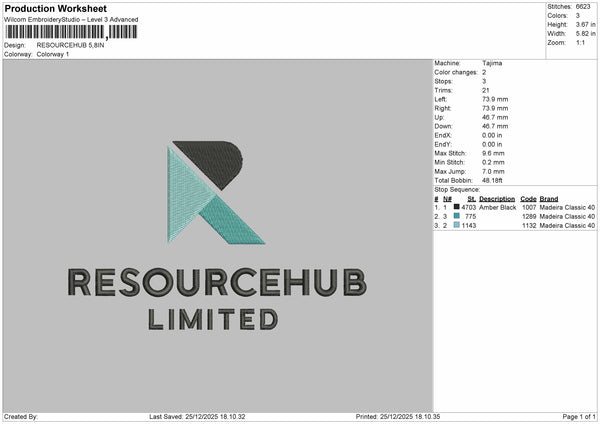Viewport: 600px width, 424px height.
Task: Click thread code 1132
Action: [x=529, y=226]
